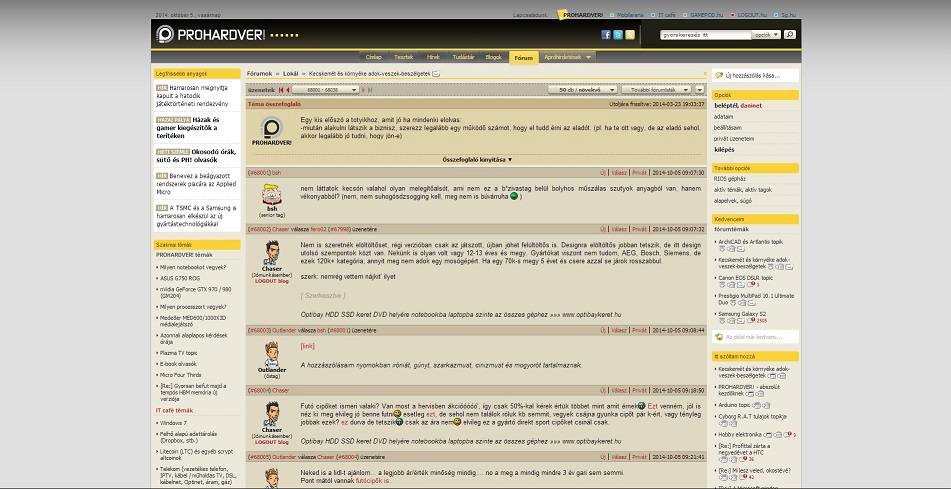Open the Címlap tab
This screenshot has width=951, height=489.
pyautogui.click(x=373, y=57)
